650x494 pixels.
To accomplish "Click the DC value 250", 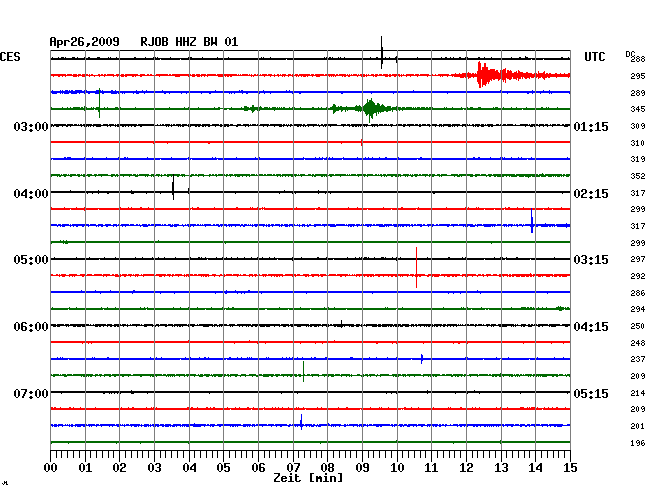I will pyautogui.click(x=638, y=326).
